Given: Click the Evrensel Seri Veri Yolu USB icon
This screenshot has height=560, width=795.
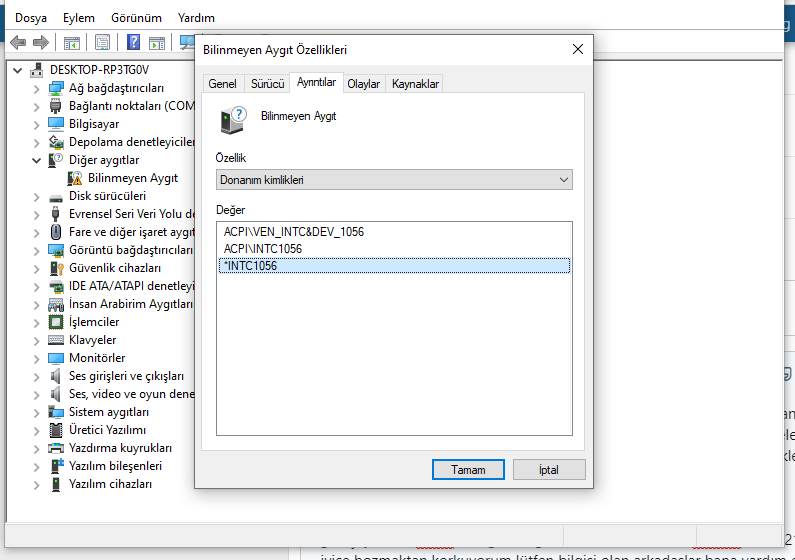Looking at the screenshot, I should [56, 214].
